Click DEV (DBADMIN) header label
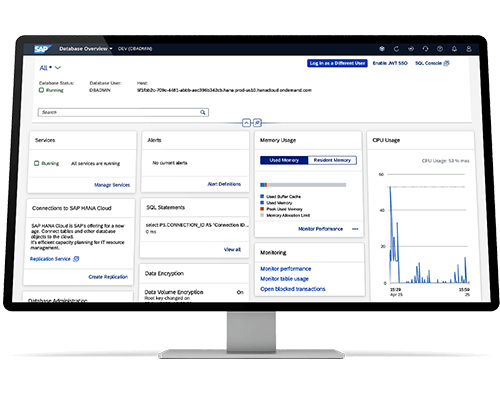The image size is (500, 393). (135, 49)
